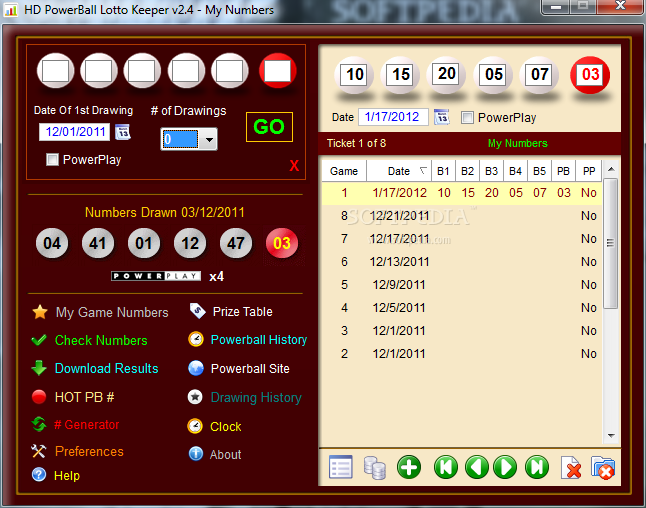Open My Game Numbers link
Viewport: 646px width, 508px height.
(x=112, y=312)
